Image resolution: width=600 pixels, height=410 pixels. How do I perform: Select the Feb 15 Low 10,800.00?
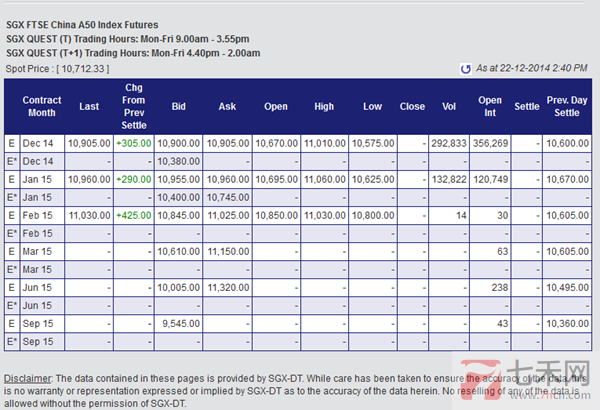coord(373,216)
